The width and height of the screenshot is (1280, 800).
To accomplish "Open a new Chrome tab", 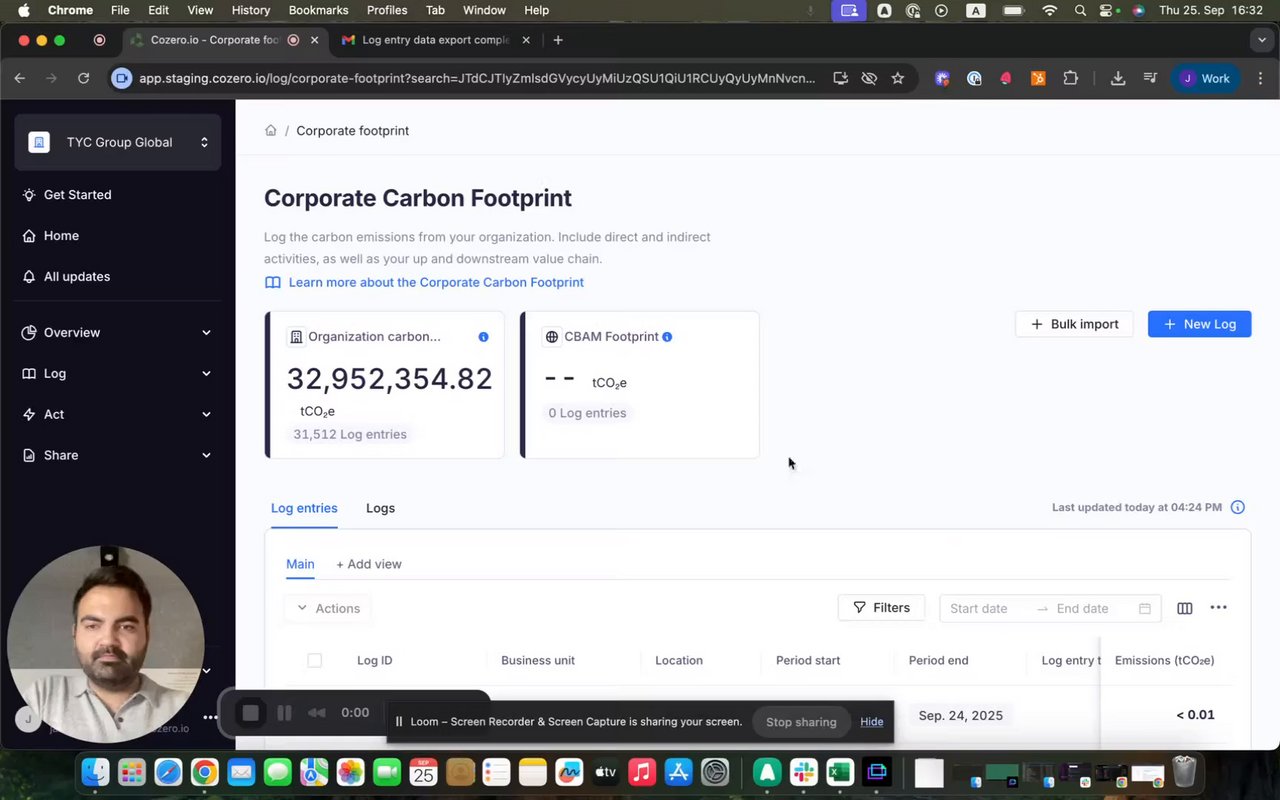I will click(558, 40).
